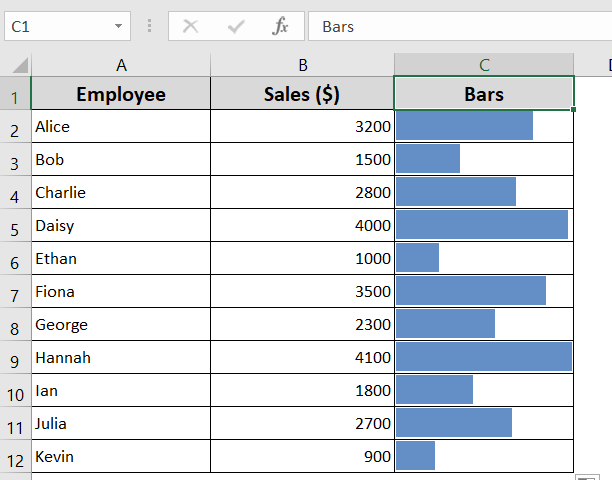Select row 6 header
612x480 pixels.
(15, 258)
